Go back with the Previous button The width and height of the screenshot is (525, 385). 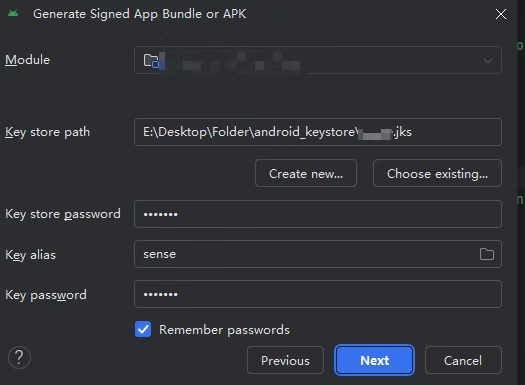(285, 360)
